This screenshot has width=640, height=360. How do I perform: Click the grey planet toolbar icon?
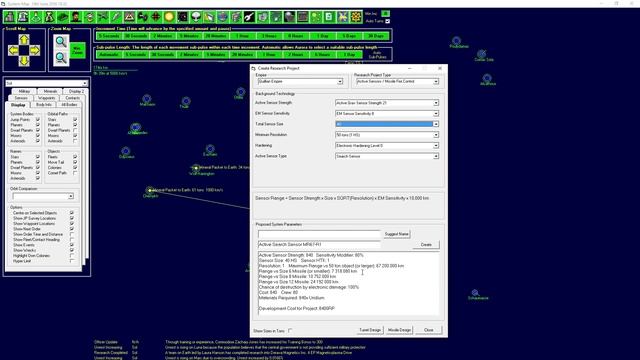coord(289,17)
